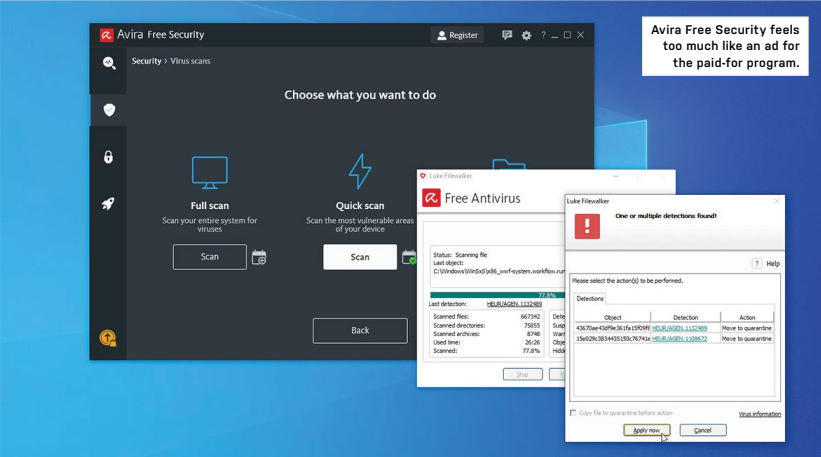Start the Full scan
The image size is (821, 457).
click(x=209, y=257)
